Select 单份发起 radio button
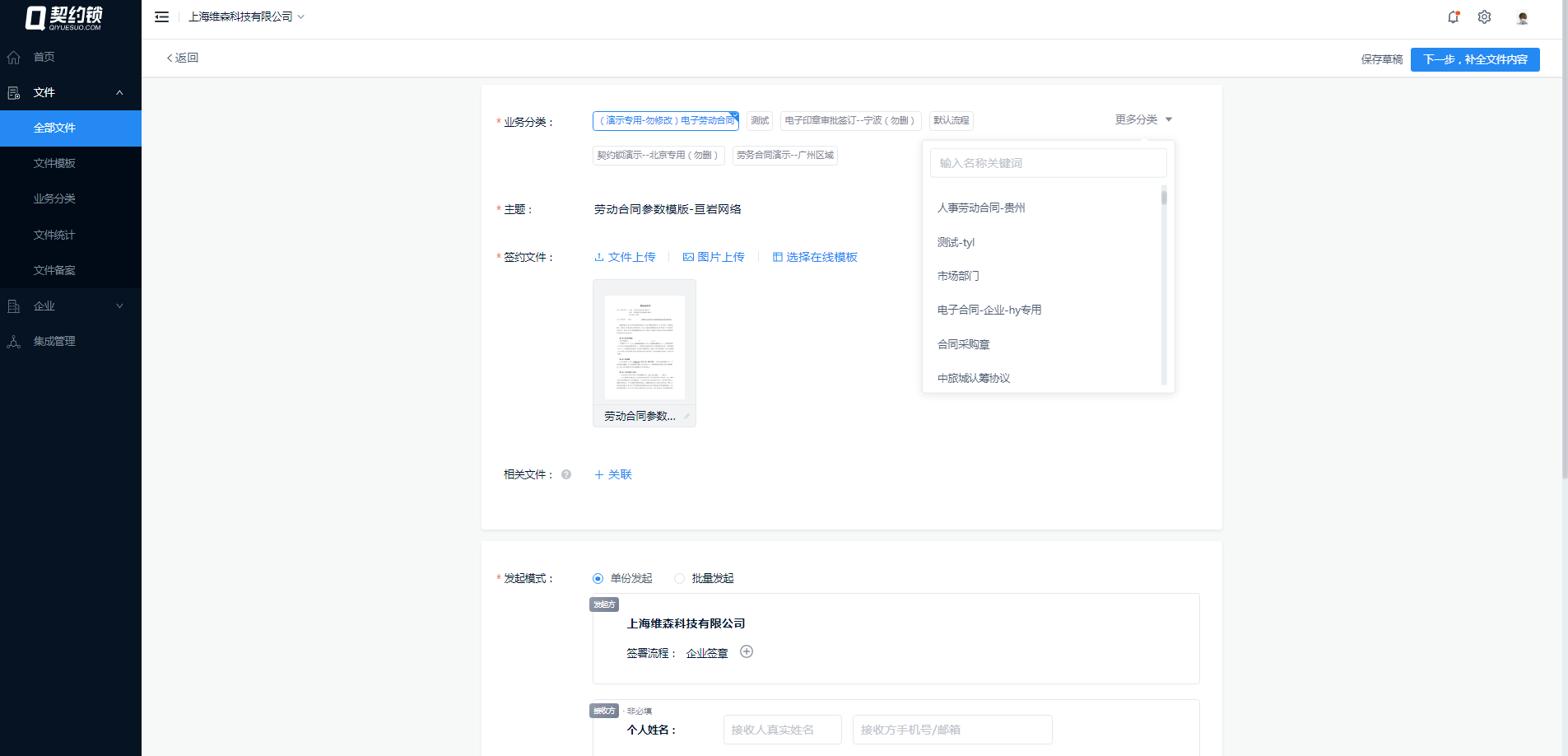Screen dimensions: 1568x756 tap(598, 578)
